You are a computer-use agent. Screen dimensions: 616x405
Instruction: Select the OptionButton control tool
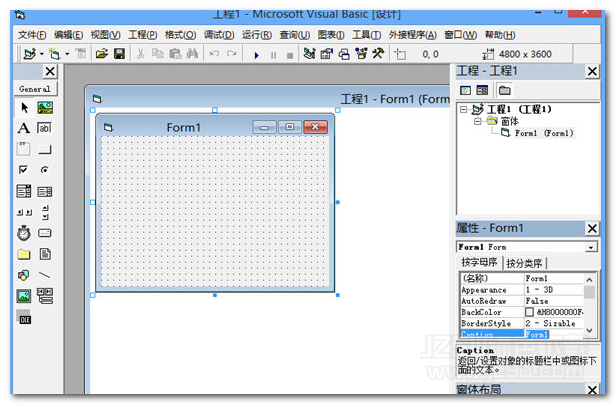(x=45, y=170)
